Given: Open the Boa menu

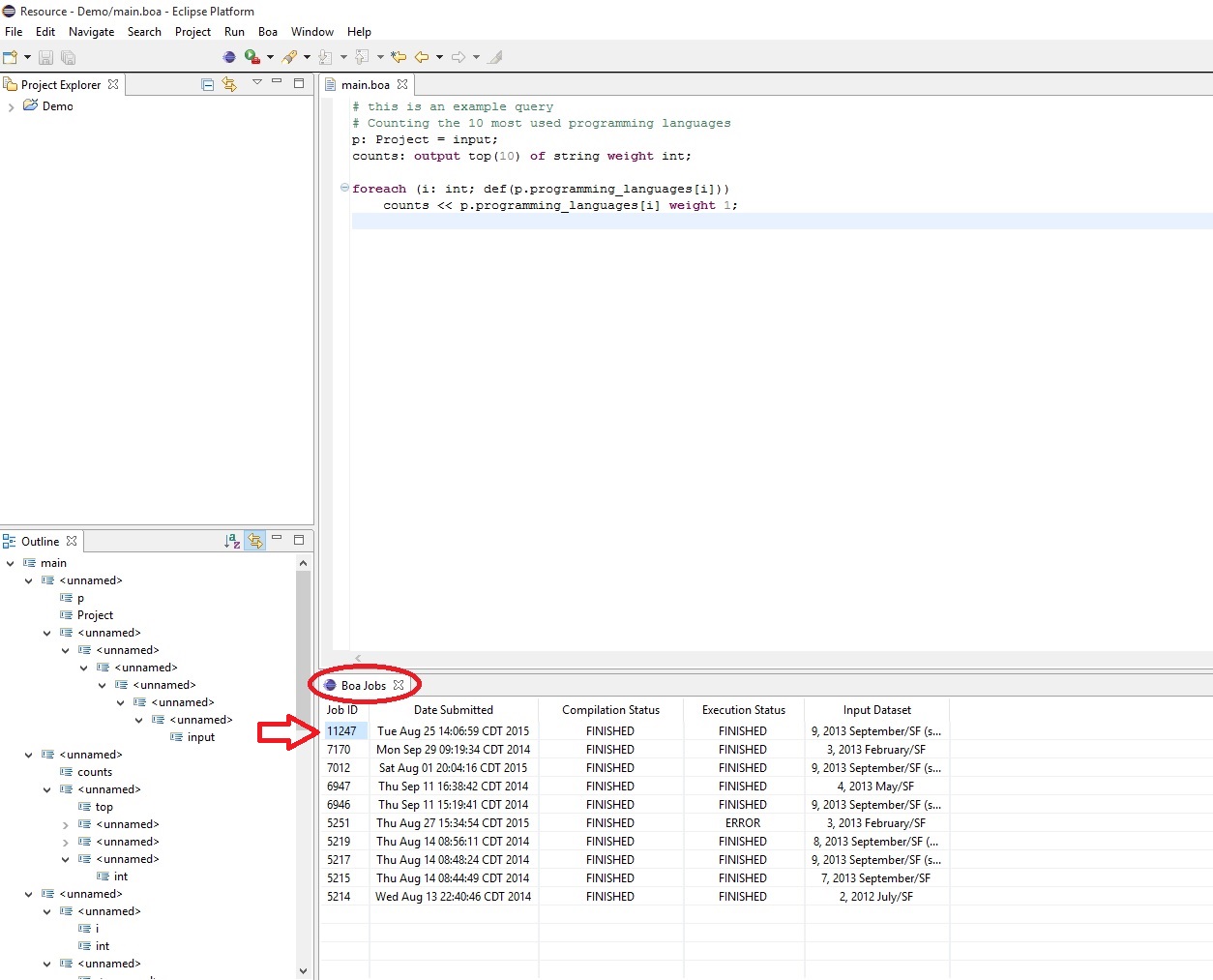Looking at the screenshot, I should [267, 32].
